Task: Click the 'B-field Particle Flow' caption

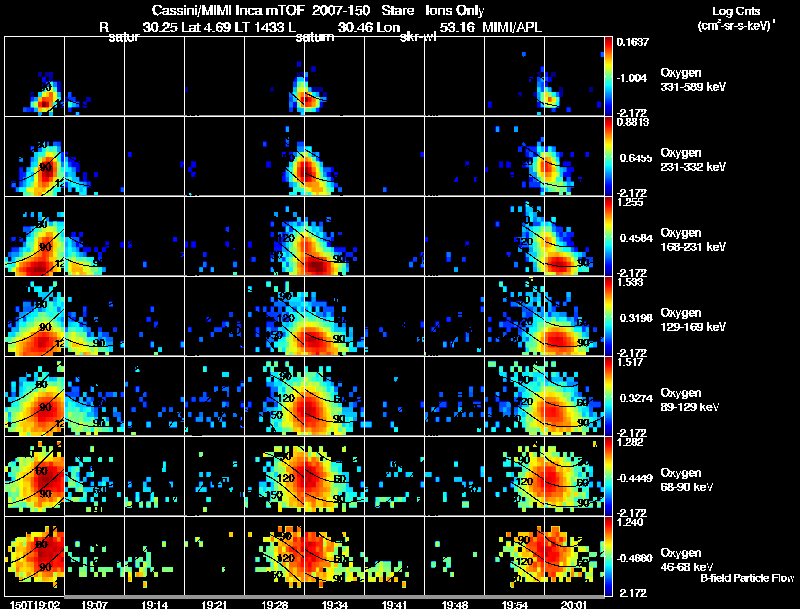Action: (x=747, y=578)
